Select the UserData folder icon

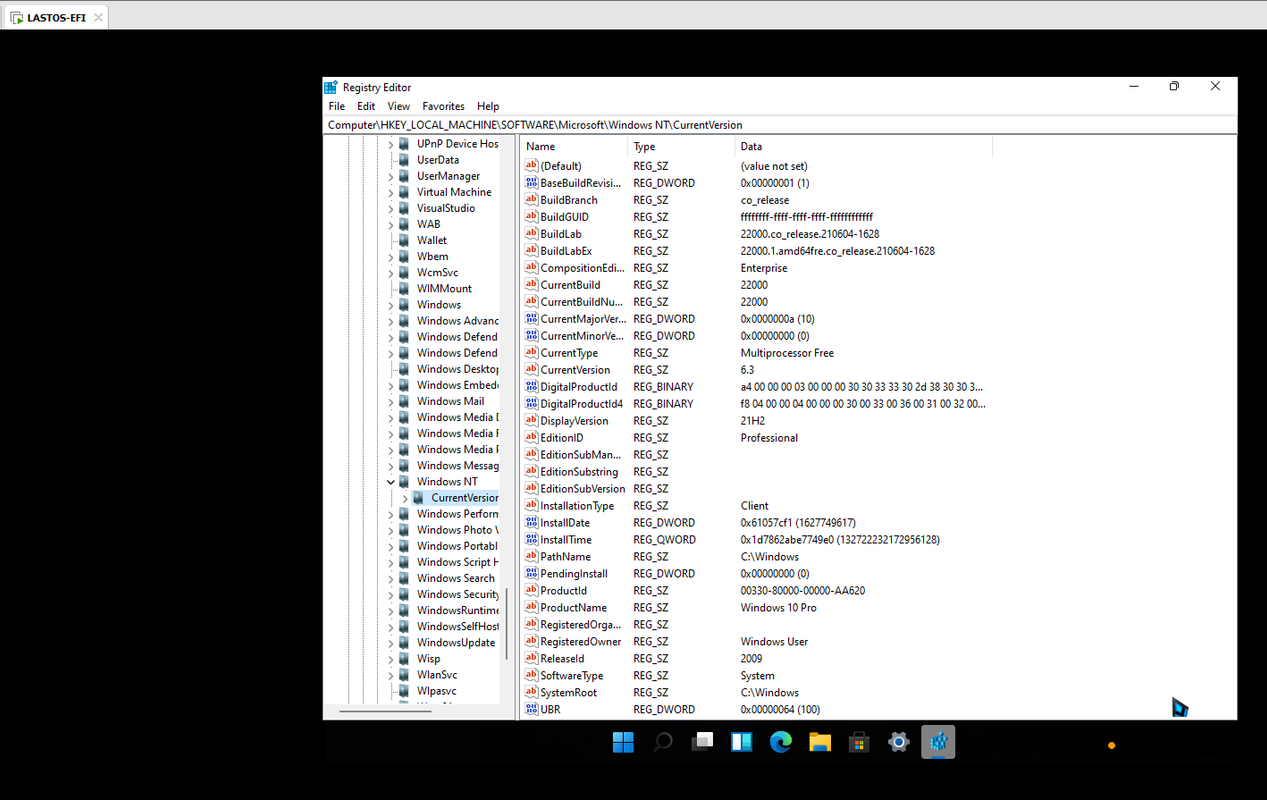click(x=405, y=160)
